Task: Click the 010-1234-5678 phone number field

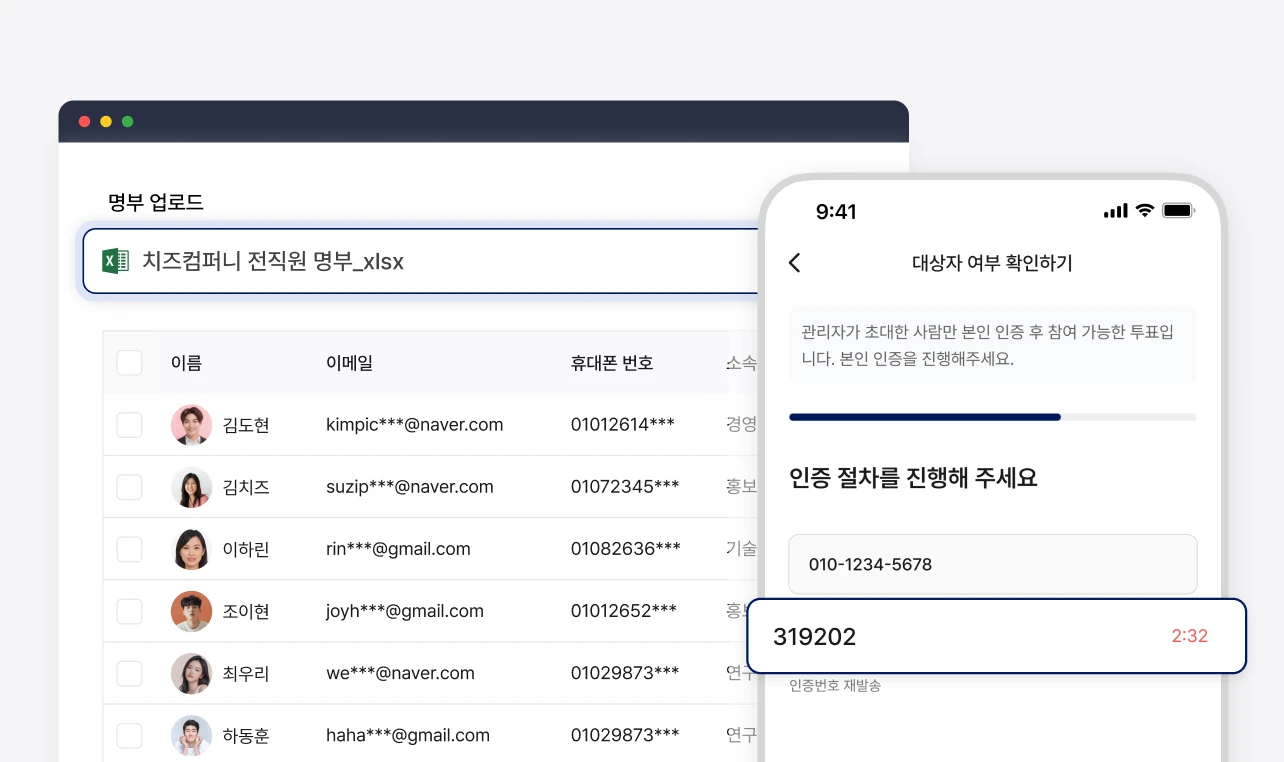Action: 992,564
